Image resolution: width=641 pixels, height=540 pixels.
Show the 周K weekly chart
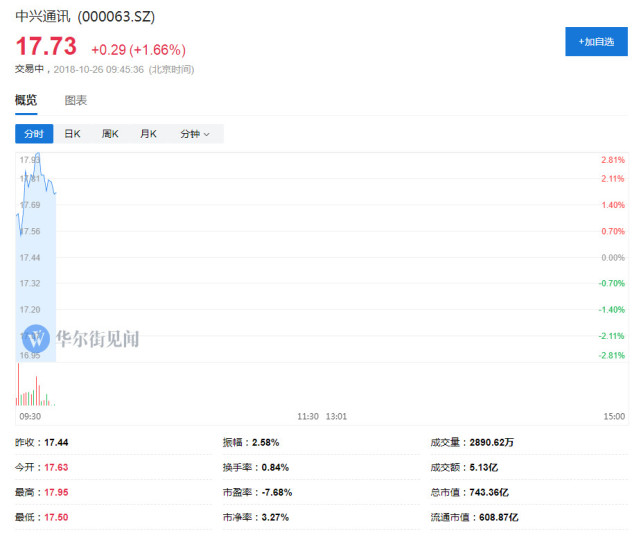pos(110,134)
